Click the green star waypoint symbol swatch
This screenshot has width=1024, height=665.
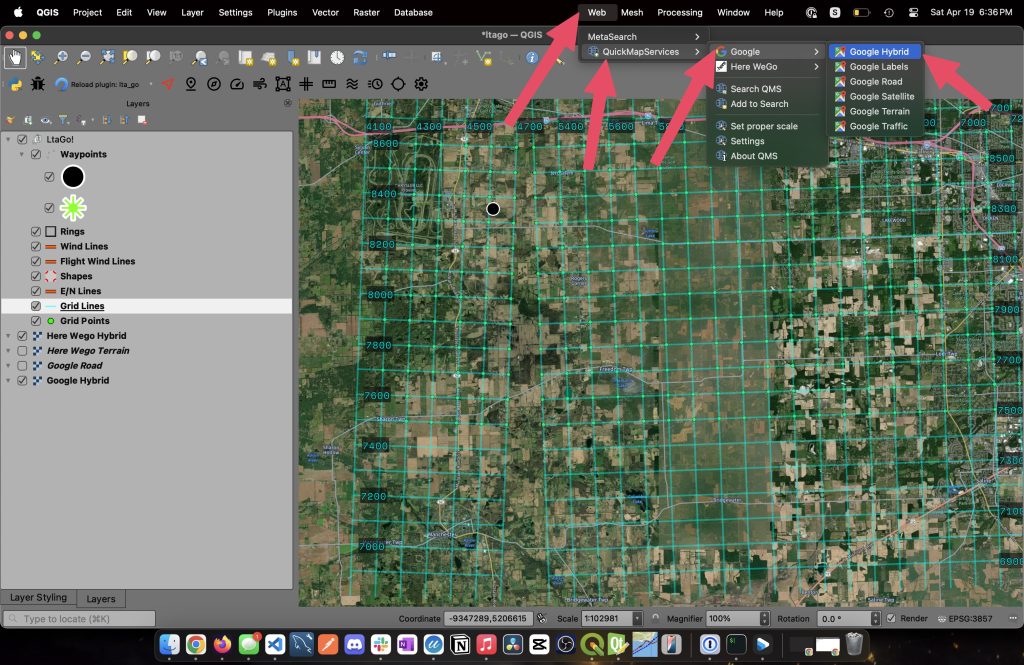tap(73, 208)
